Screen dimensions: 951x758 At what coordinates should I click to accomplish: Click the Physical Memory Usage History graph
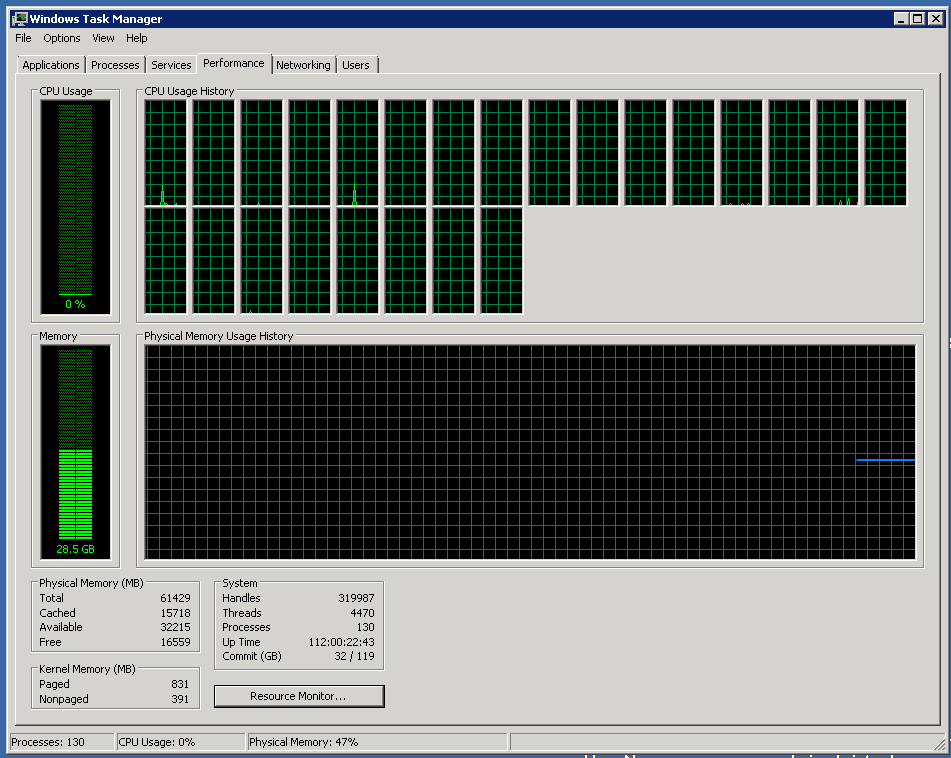[530, 452]
